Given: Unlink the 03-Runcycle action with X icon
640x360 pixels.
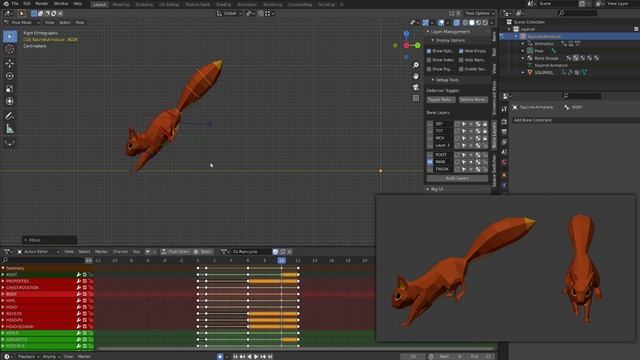Looking at the screenshot, I should pyautogui.click(x=289, y=251).
